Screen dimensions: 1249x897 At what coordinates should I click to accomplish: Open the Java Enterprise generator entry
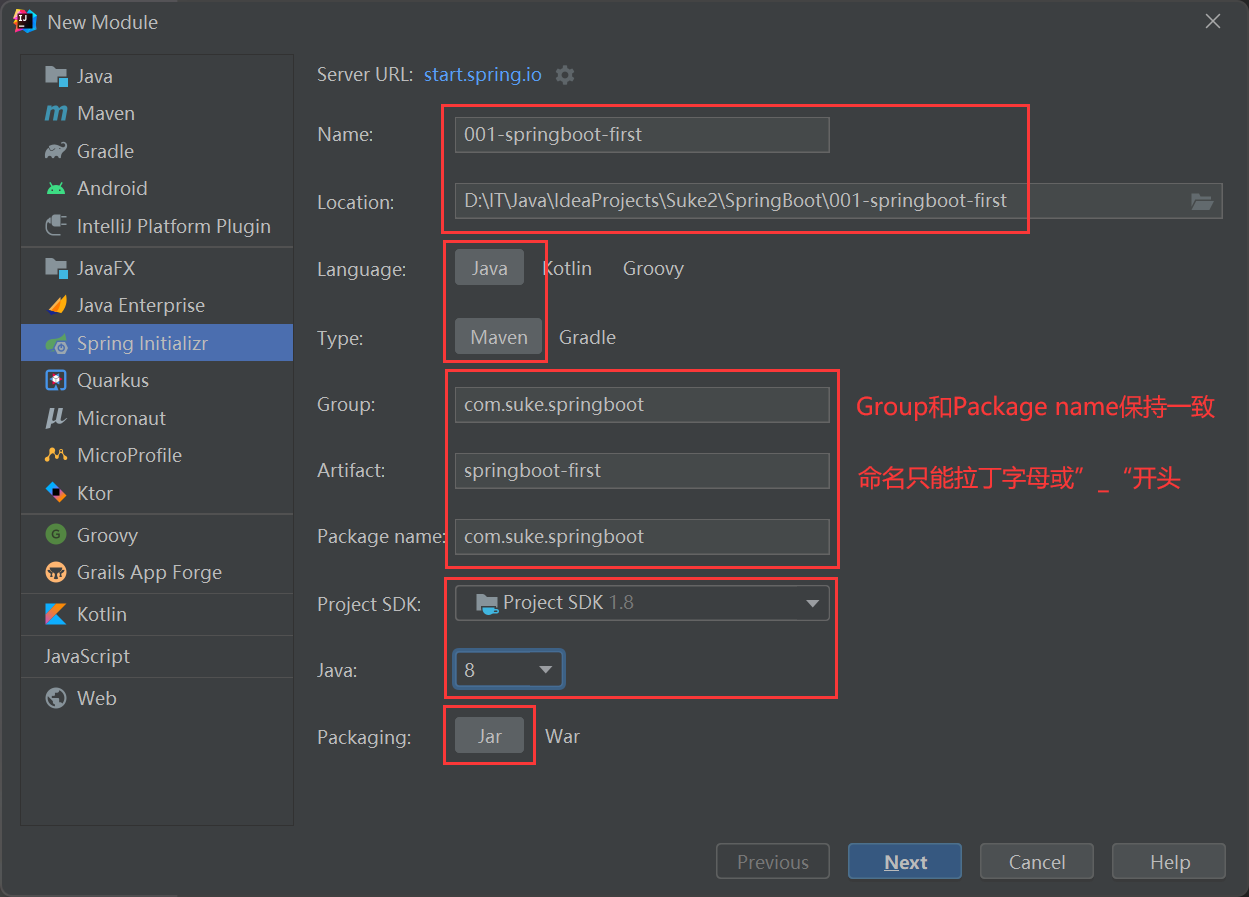pyautogui.click(x=140, y=305)
